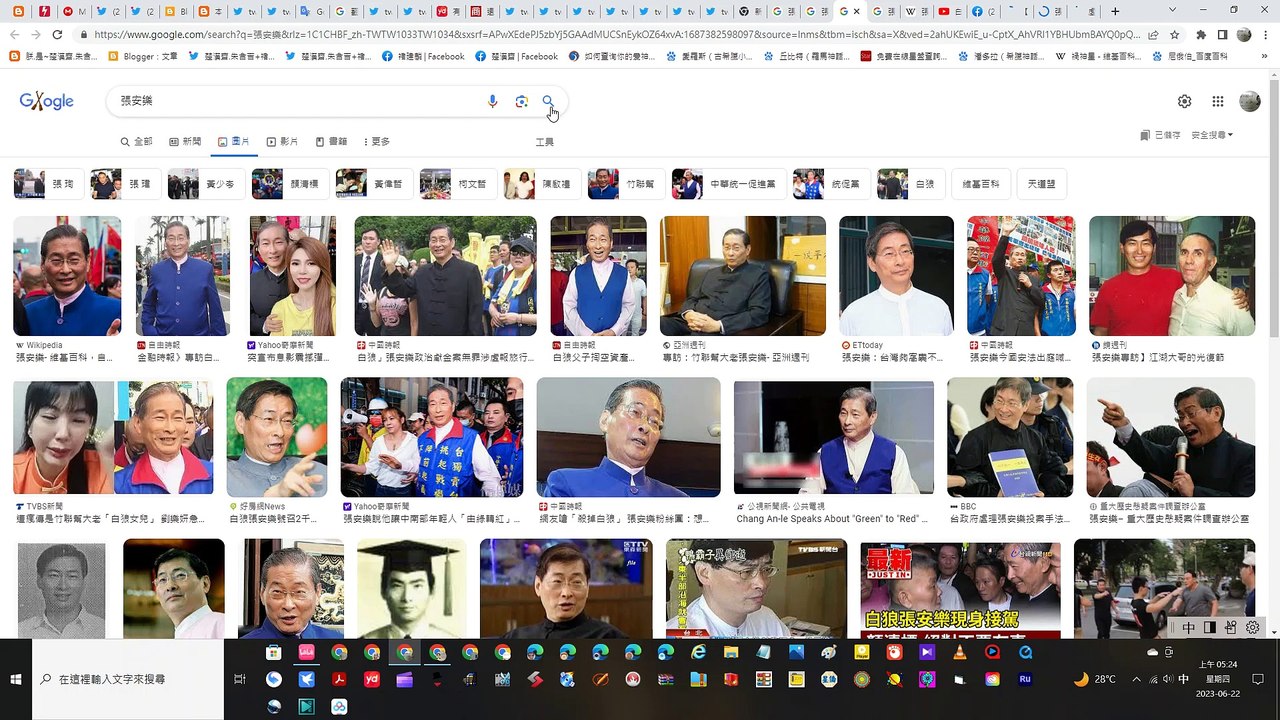Open the input method floating bar gear

(x=1253, y=628)
